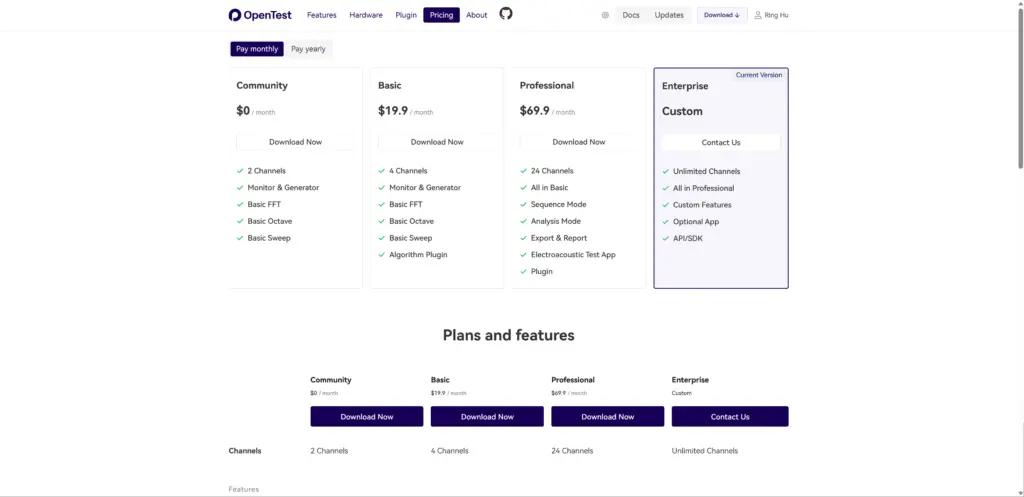Click the Channels row label in table
1024x497 pixels.
coord(245,451)
